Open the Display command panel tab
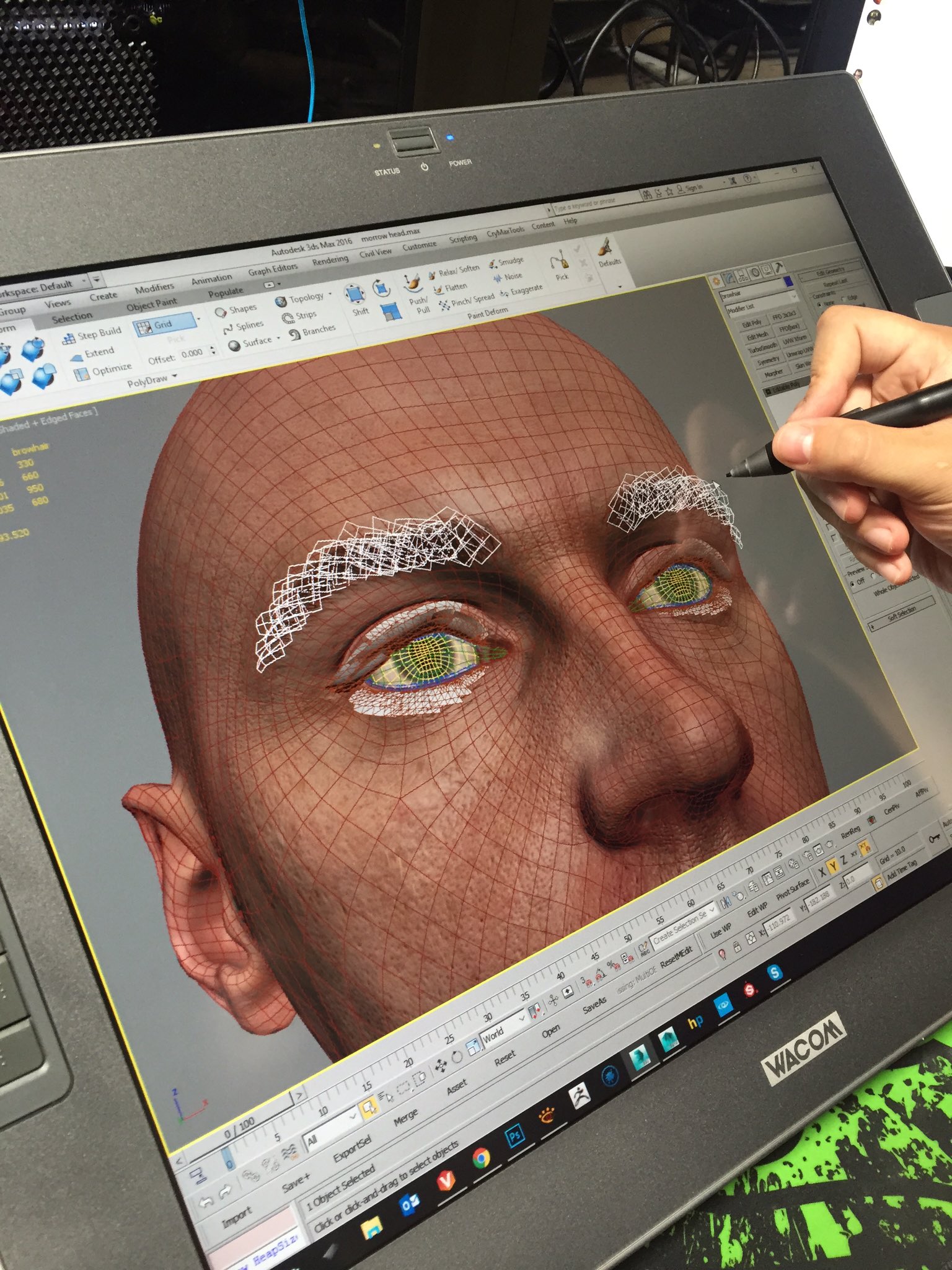Screen dimensions: 952x1270 point(767,270)
